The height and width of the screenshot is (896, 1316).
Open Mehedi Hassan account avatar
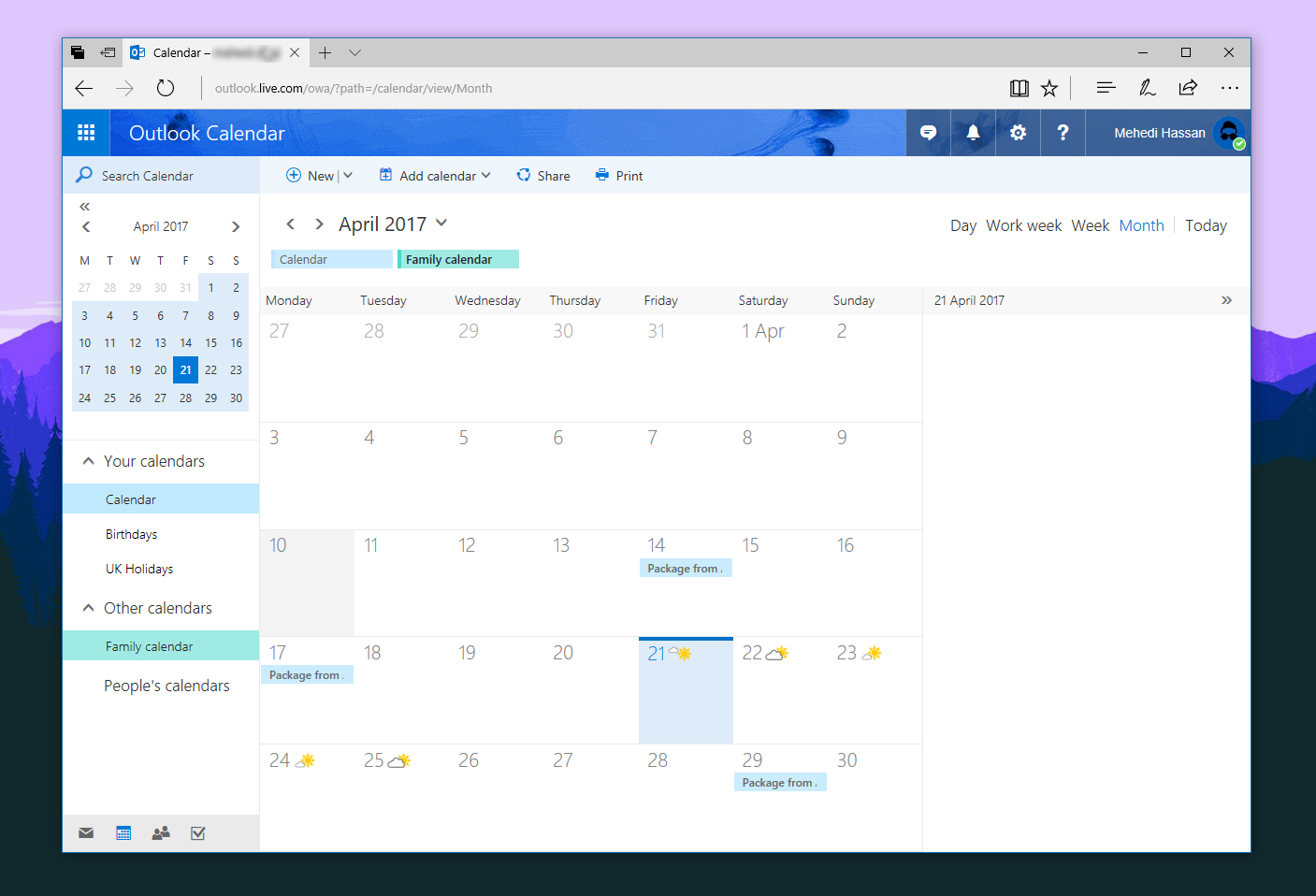coord(1229,133)
